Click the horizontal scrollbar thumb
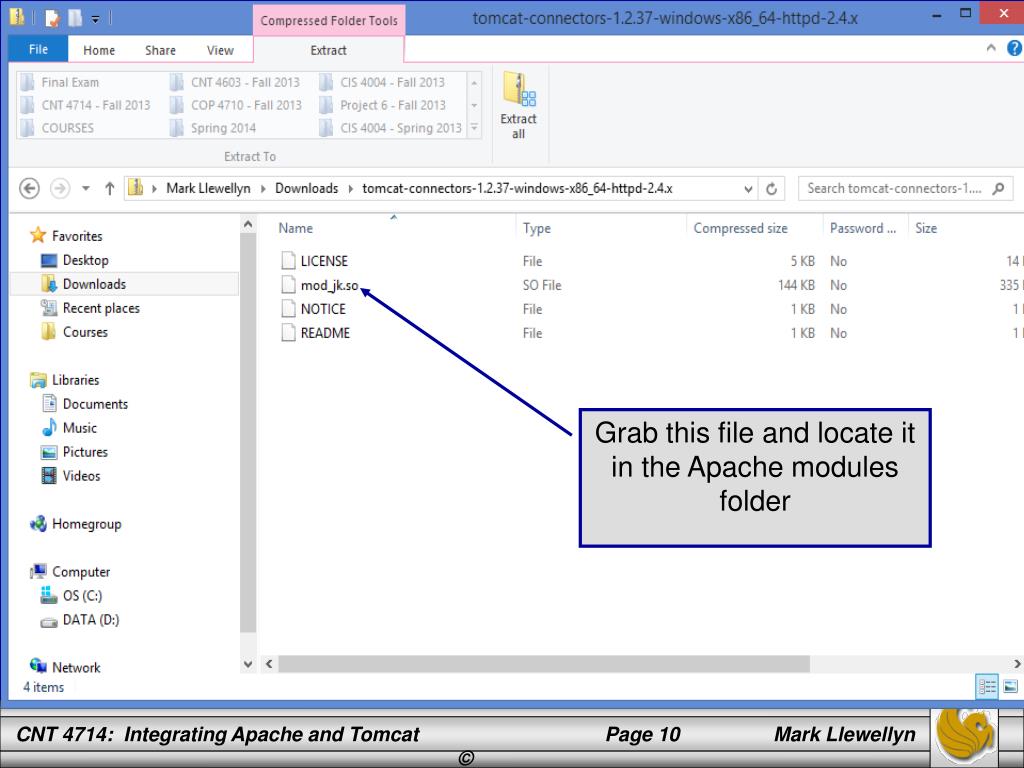 pyautogui.click(x=544, y=664)
